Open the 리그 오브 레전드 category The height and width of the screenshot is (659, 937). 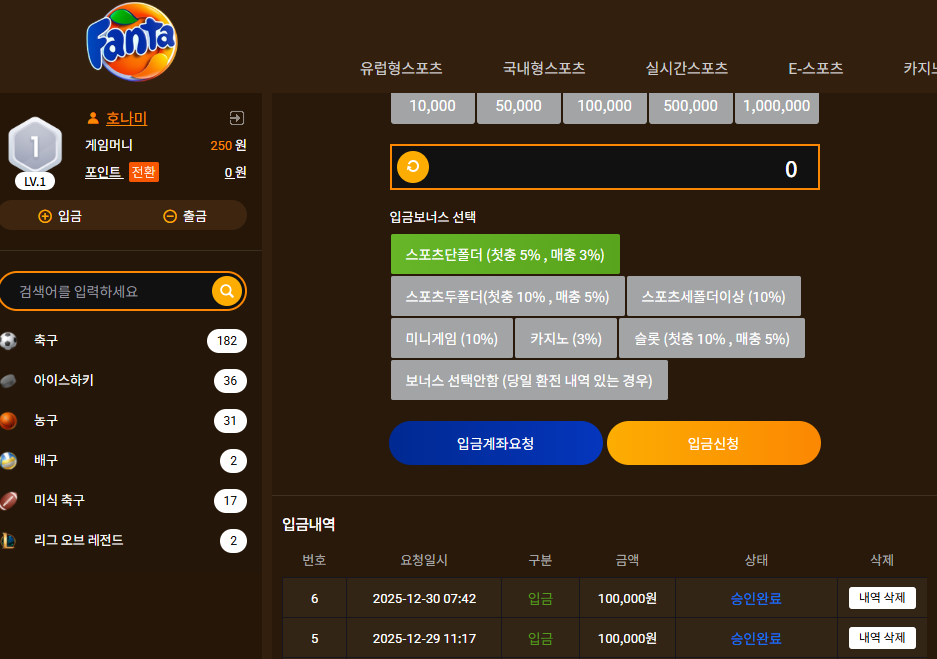pyautogui.click(x=123, y=541)
